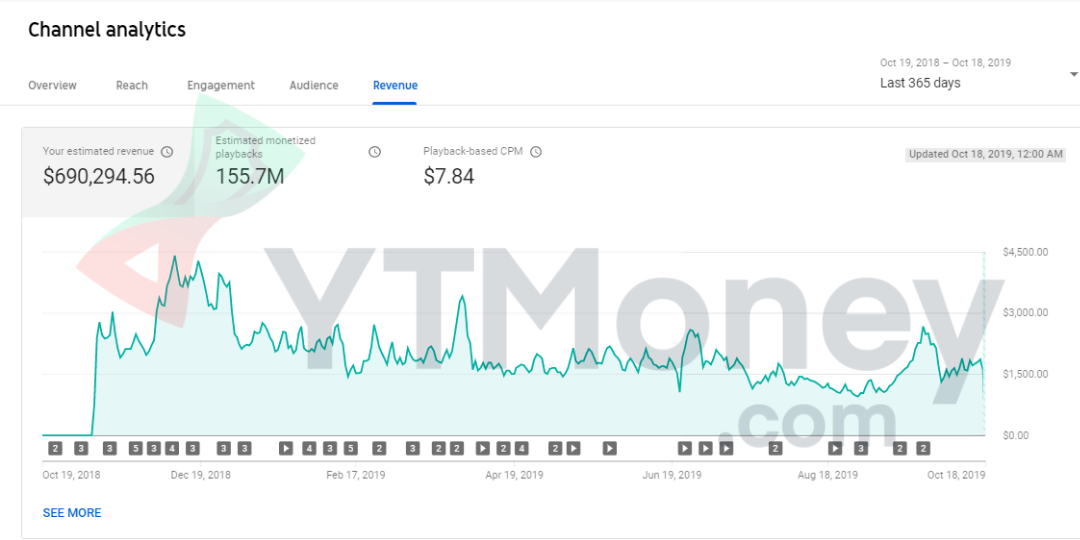Go to the Engagement tab
Viewport: 1080px width, 540px height.
pos(221,85)
